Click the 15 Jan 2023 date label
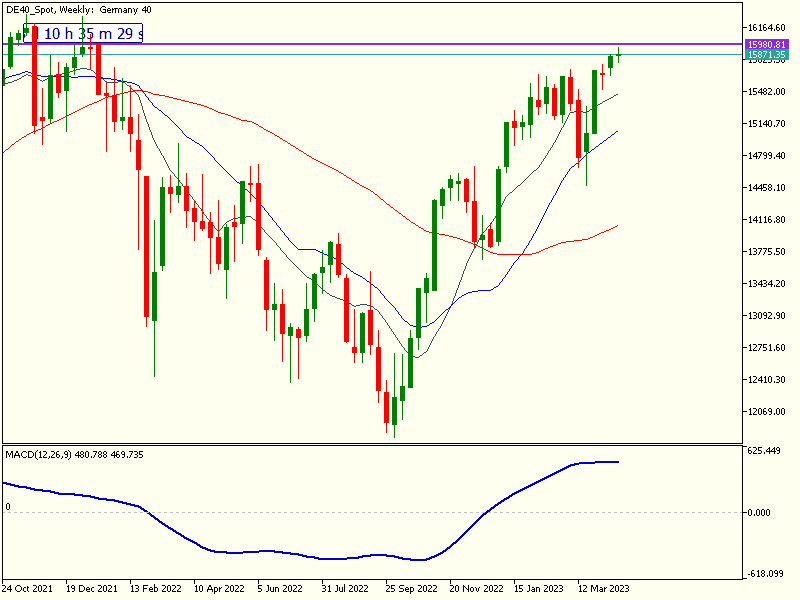800x600 pixels. [539, 589]
